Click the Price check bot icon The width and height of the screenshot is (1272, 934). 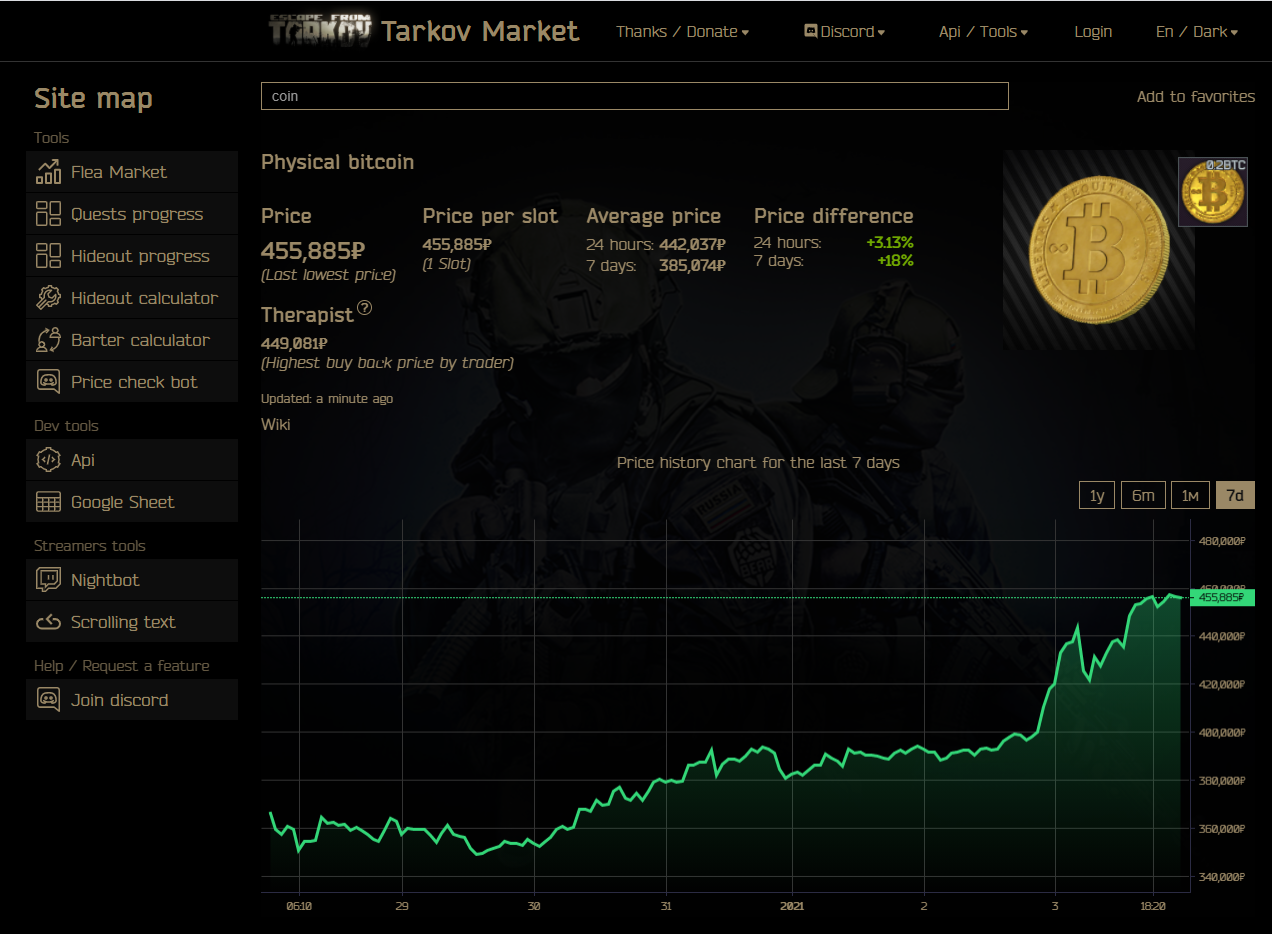click(48, 382)
